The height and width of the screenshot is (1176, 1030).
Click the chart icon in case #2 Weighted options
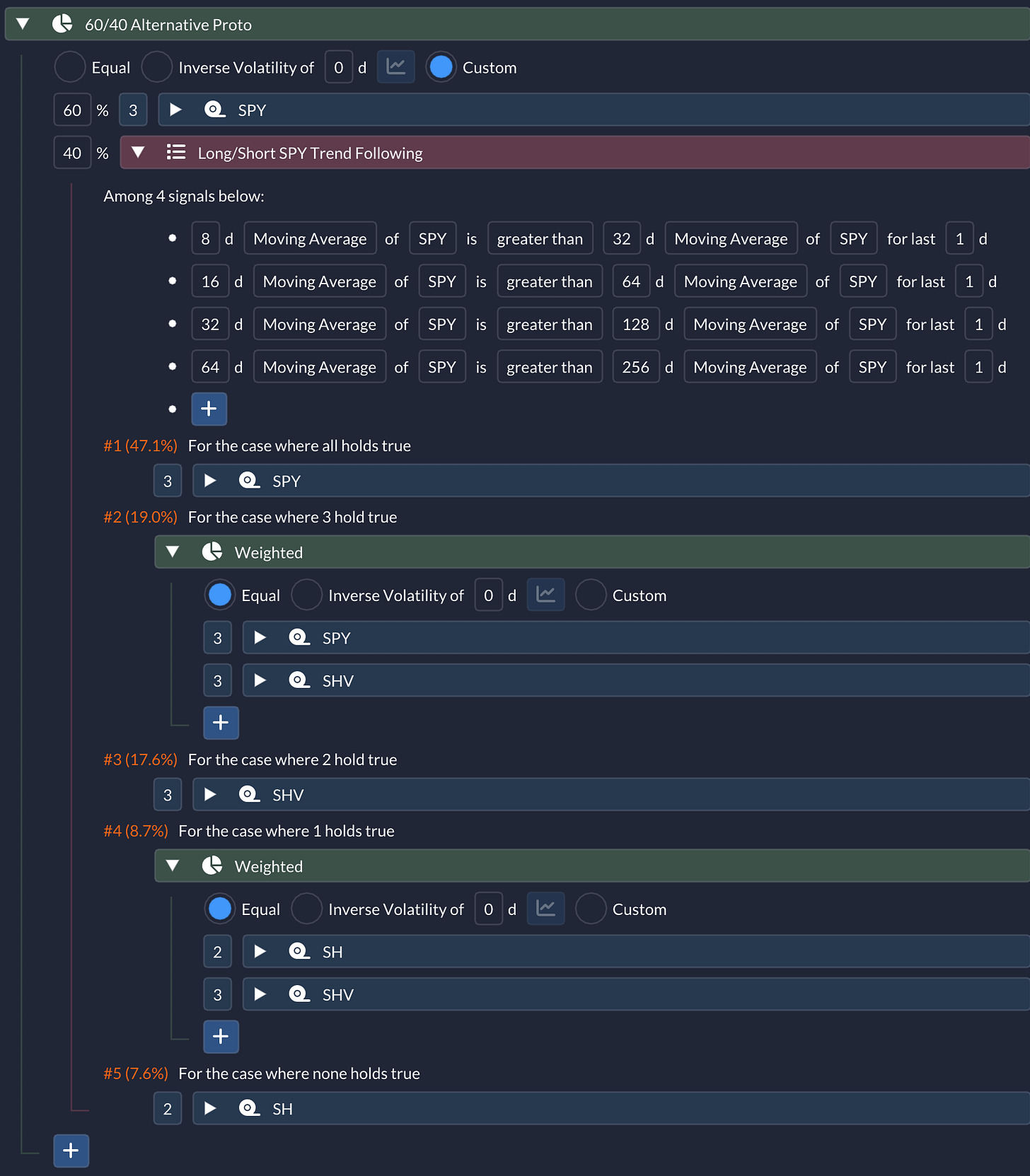pos(545,595)
